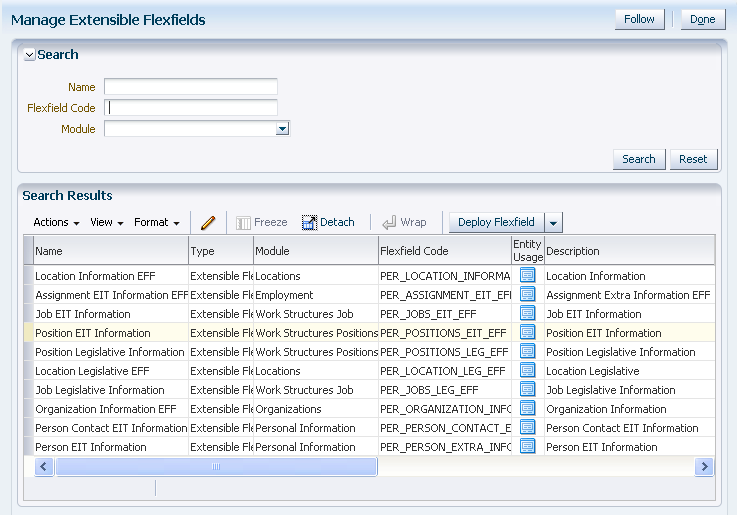Viewport: 737px width, 515px height.
Task: Click the PER_POSITIONS_EIT_EFF flexfield code cell
Action: [445, 333]
